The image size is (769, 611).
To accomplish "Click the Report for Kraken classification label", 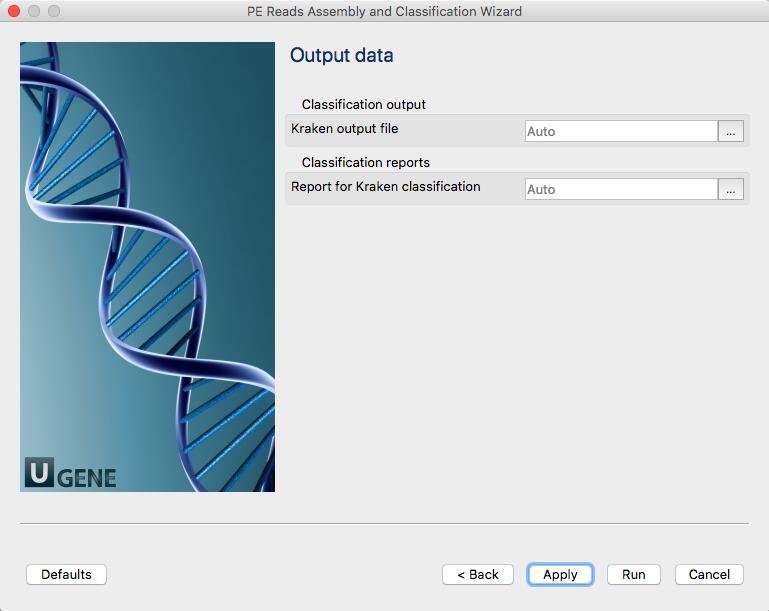I will click(385, 186).
